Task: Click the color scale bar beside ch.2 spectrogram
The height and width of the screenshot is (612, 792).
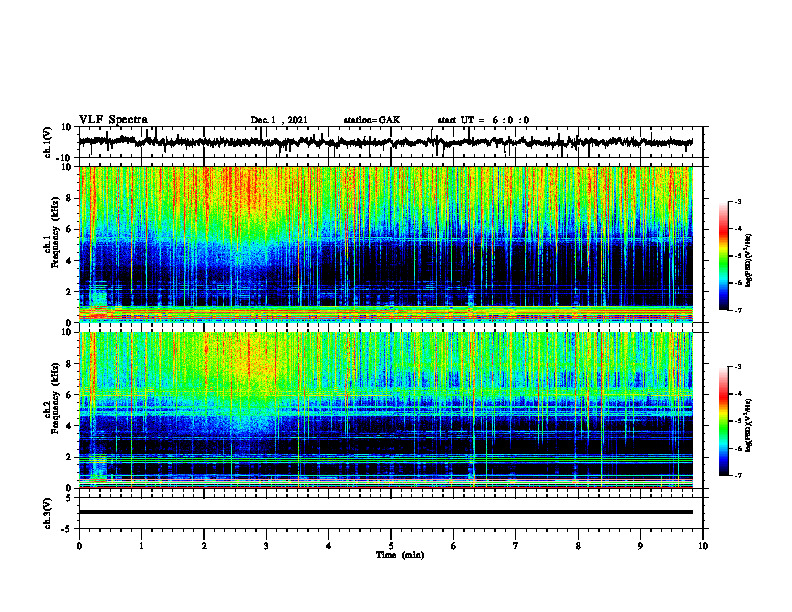Action: tap(724, 421)
